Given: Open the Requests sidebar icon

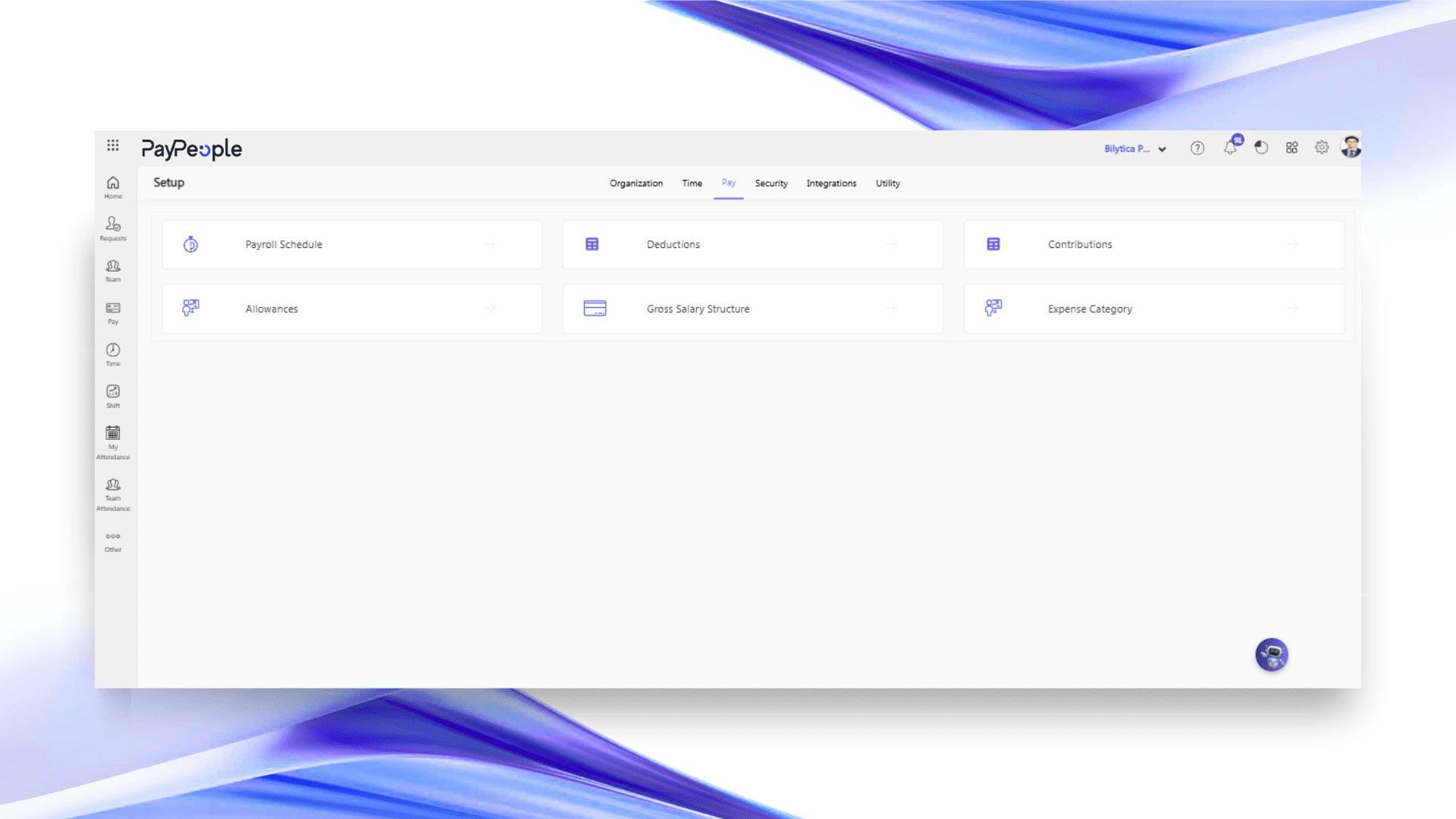Looking at the screenshot, I should click(113, 227).
